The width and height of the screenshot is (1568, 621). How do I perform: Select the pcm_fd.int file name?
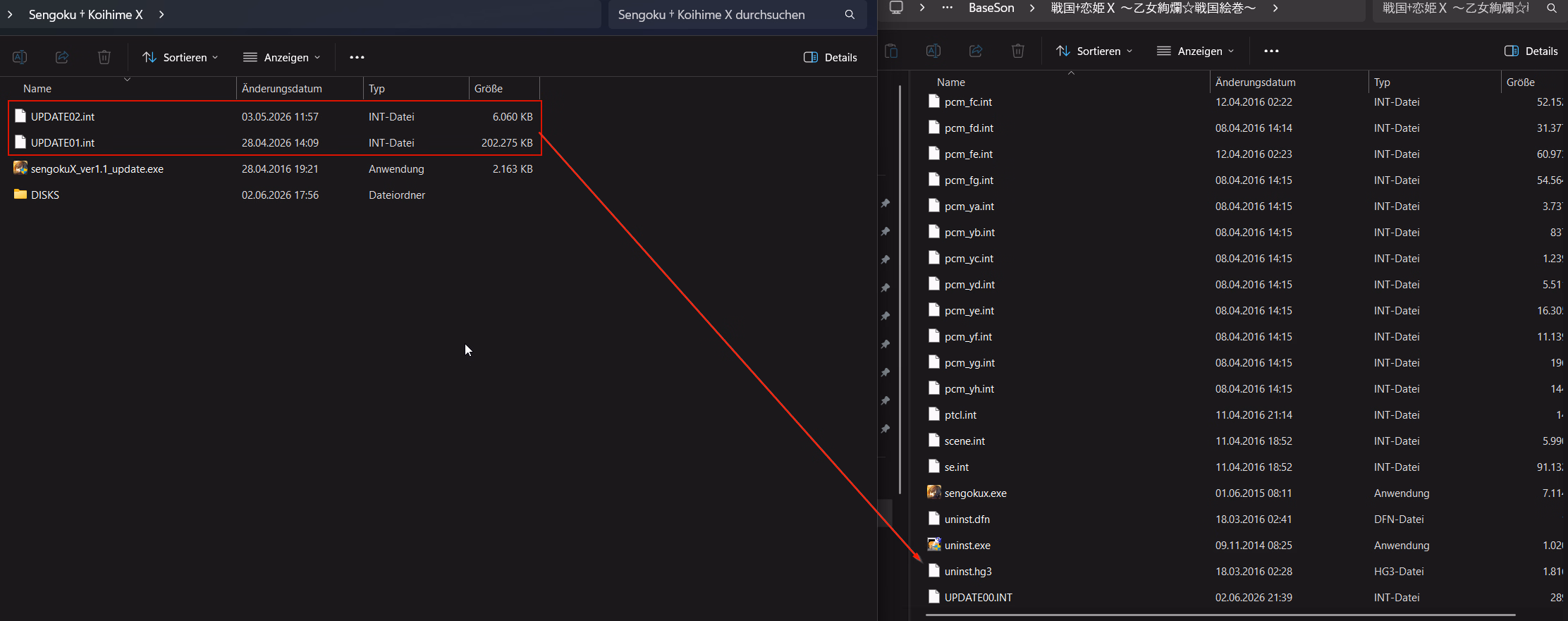969,128
